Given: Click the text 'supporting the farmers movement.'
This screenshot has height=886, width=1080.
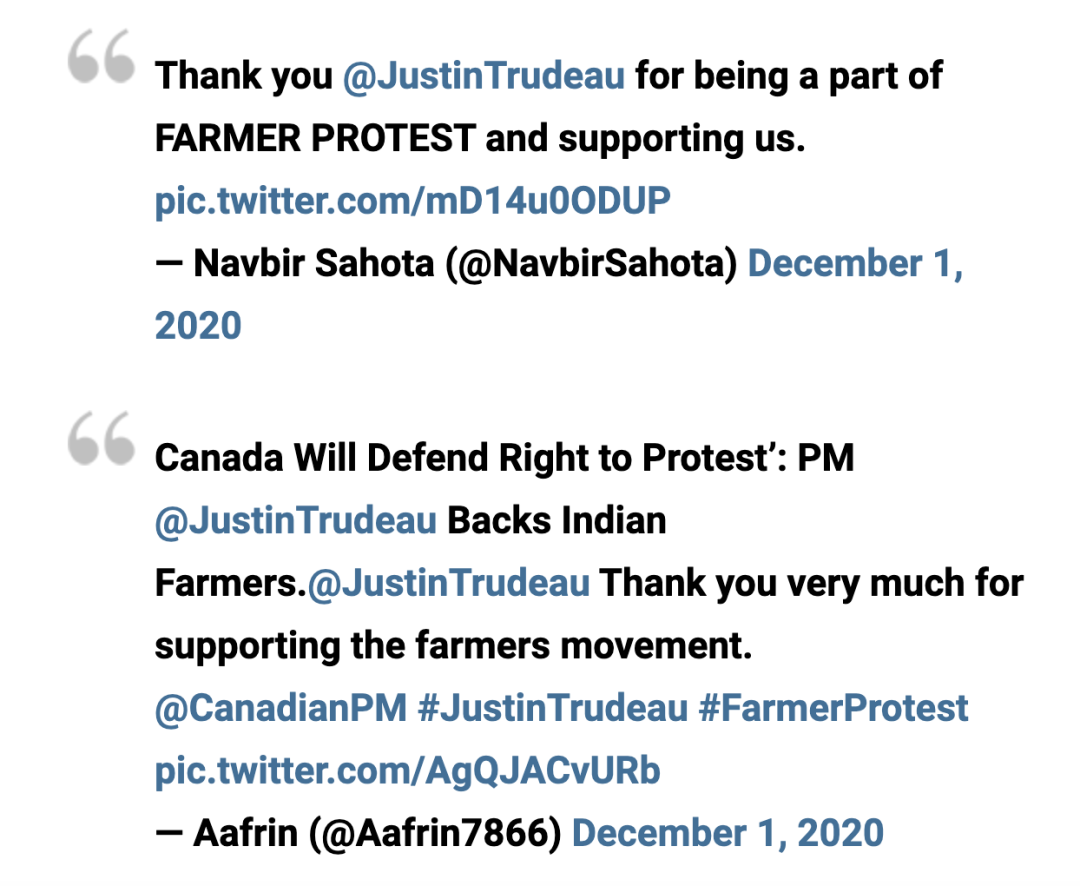Looking at the screenshot, I should click(x=453, y=646).
